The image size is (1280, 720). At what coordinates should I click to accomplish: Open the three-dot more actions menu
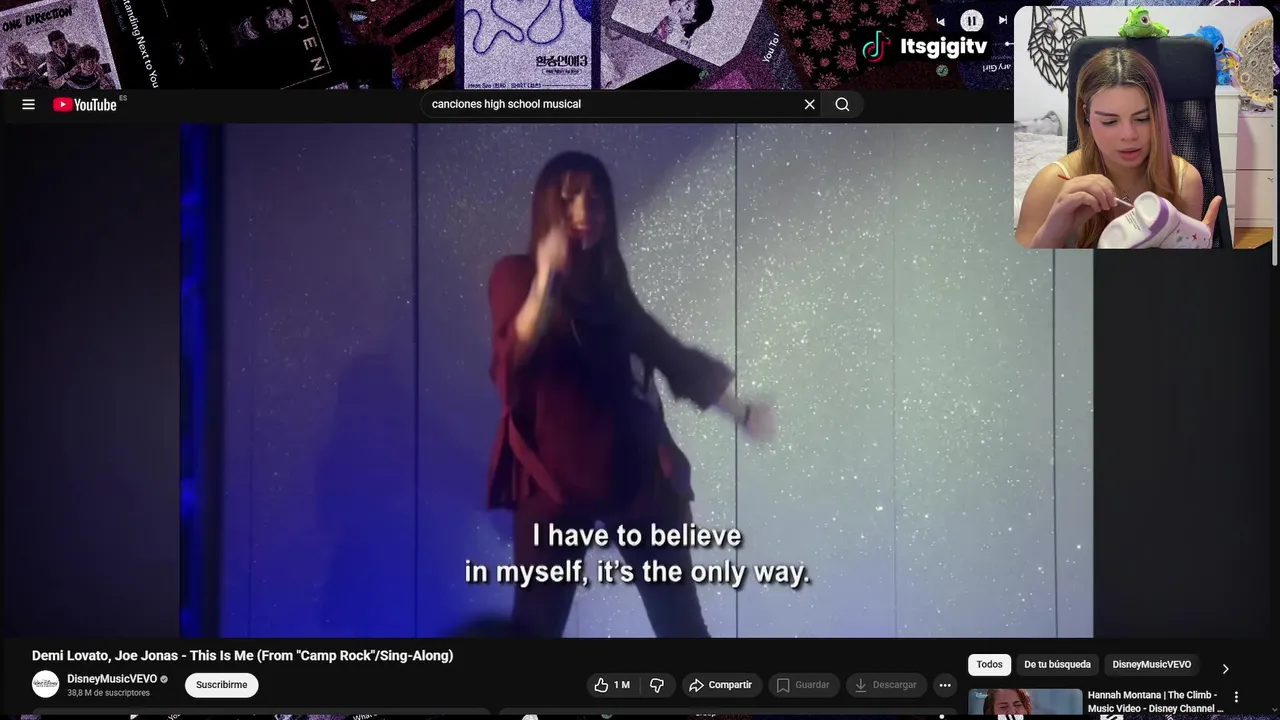click(945, 685)
